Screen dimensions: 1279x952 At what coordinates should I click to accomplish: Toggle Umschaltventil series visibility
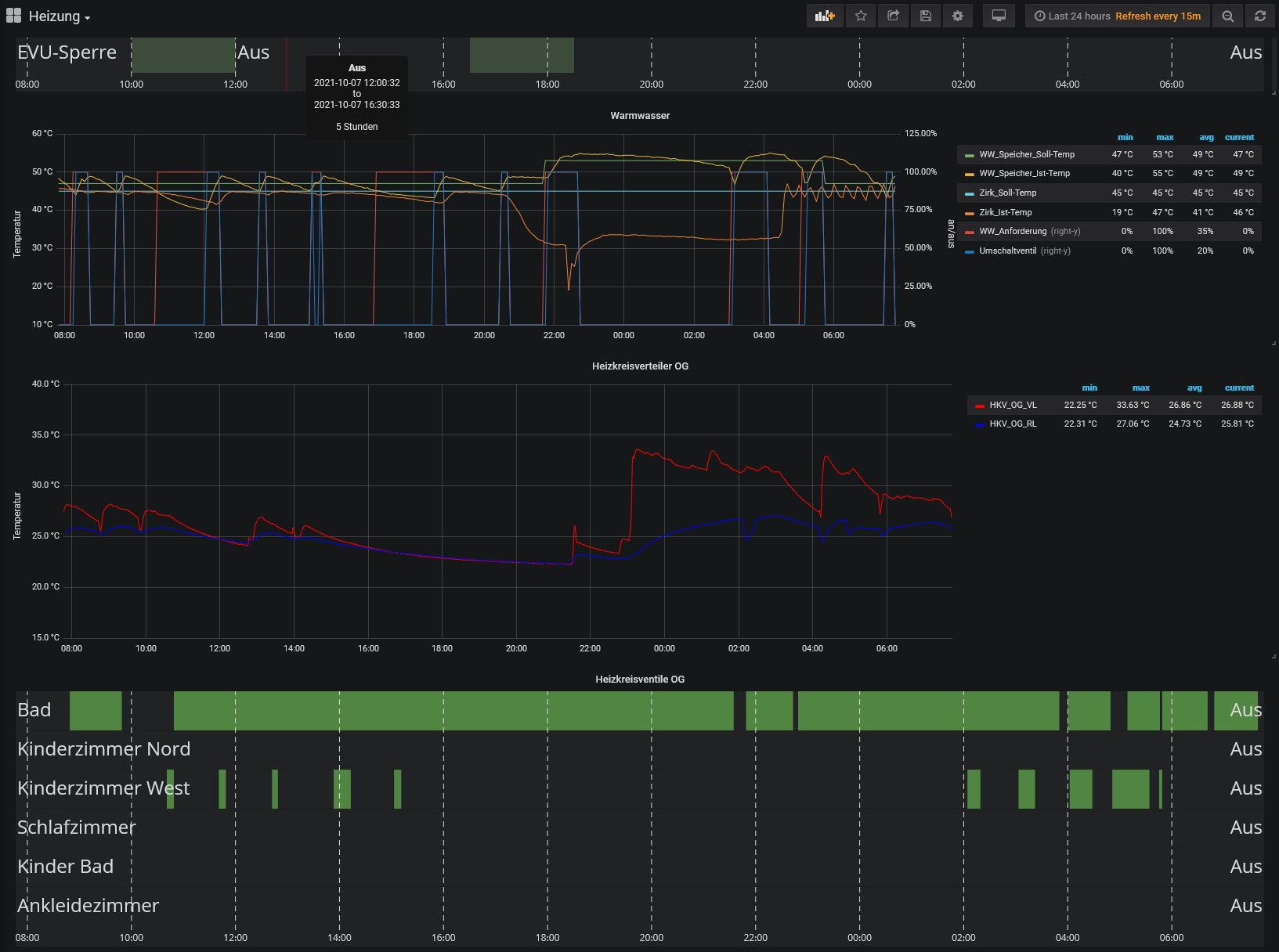pyautogui.click(x=1007, y=251)
